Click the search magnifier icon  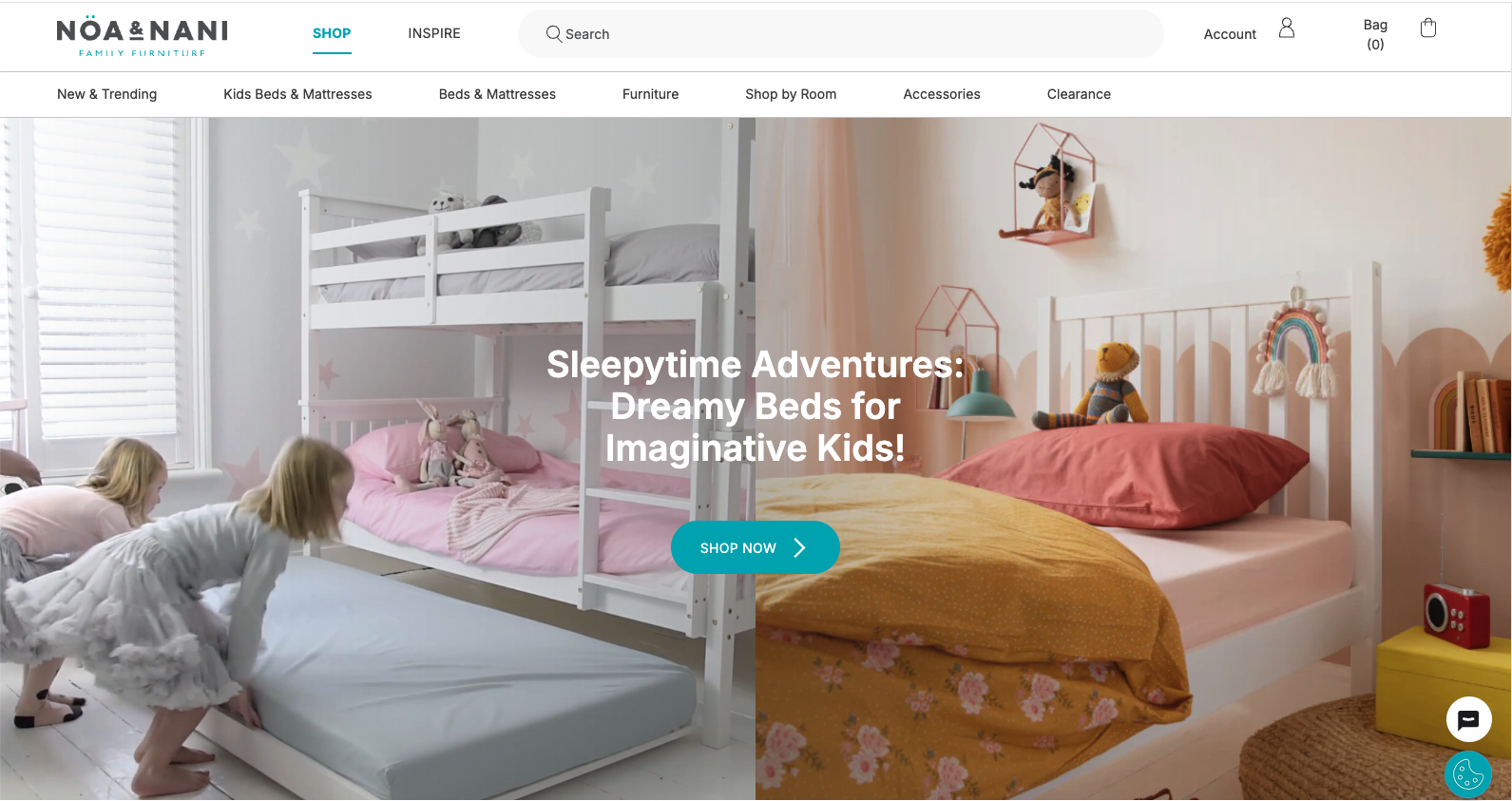point(554,34)
